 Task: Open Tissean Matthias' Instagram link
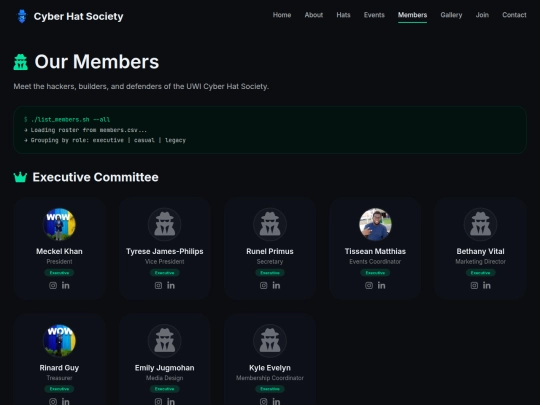[369, 285]
